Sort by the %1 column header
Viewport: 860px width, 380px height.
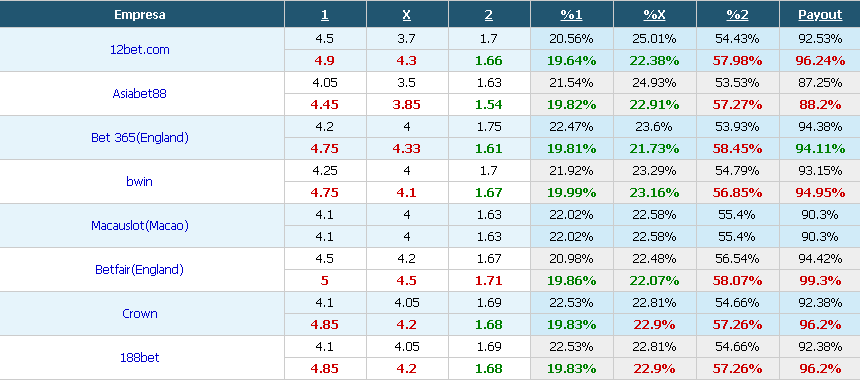pos(572,15)
